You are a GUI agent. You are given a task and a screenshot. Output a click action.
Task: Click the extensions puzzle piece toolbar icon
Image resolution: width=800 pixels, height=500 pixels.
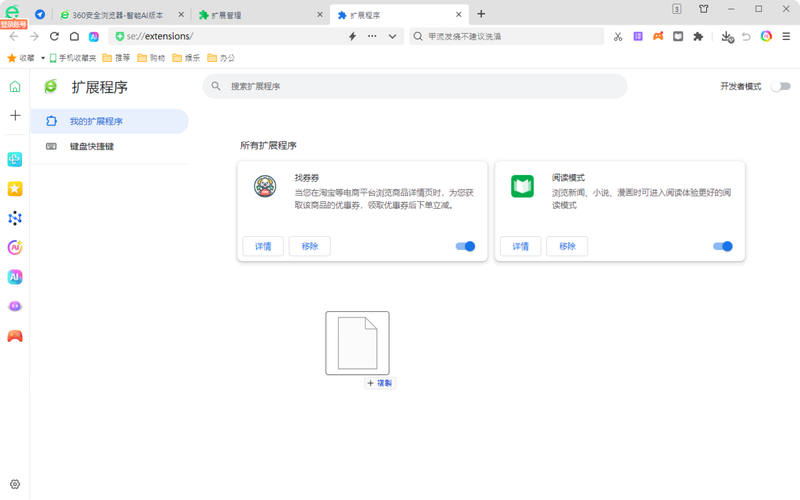click(698, 36)
